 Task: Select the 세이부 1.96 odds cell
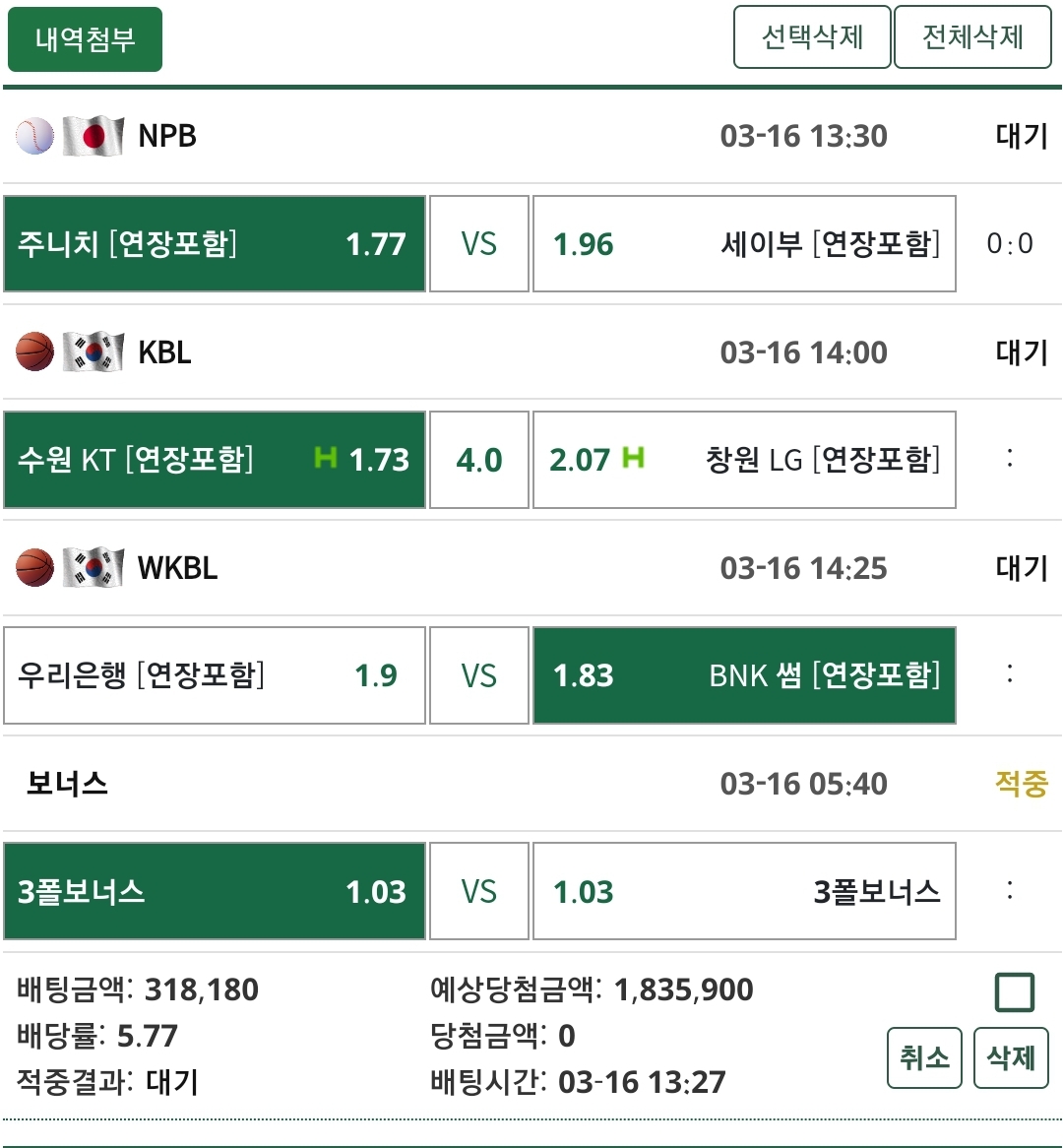(x=744, y=244)
